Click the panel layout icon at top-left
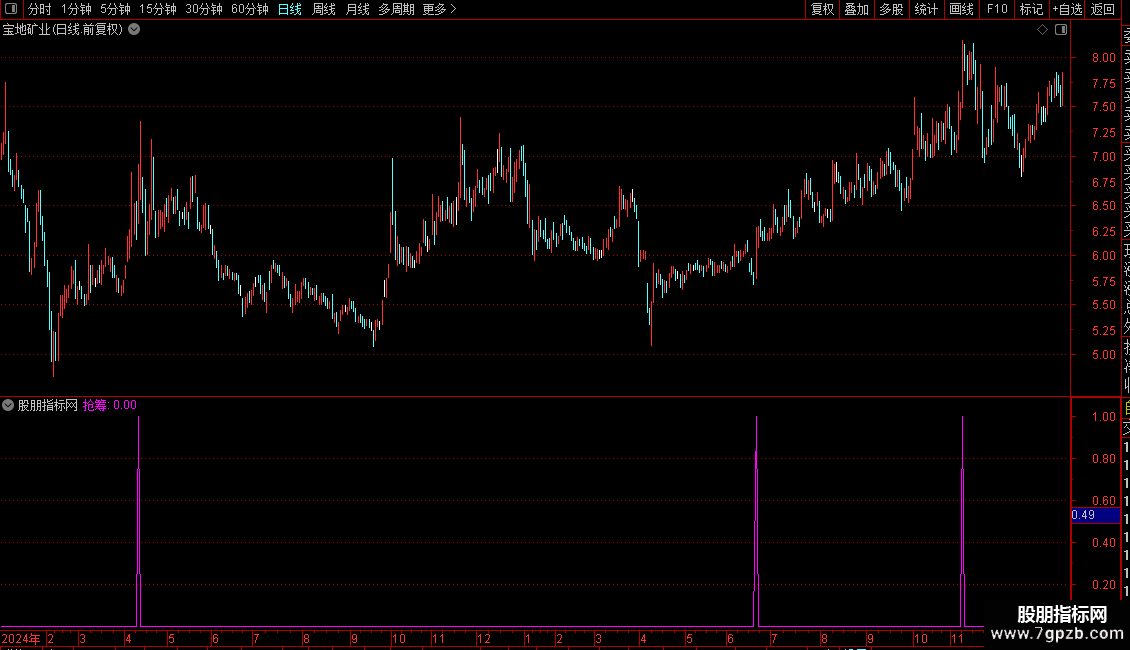1130x650 pixels. (x=11, y=9)
